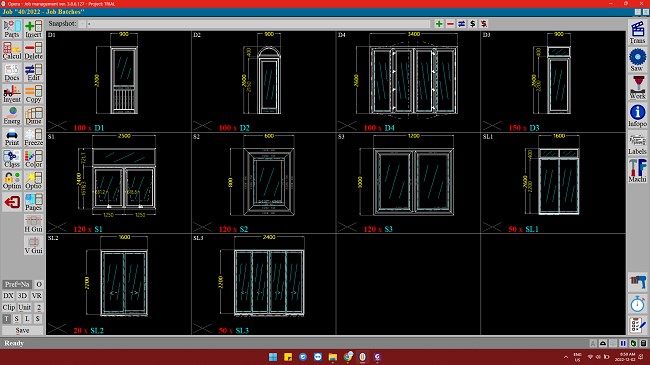The height and width of the screenshot is (365, 650).
Task: Toggle the 3D view button
Action: 22,296
